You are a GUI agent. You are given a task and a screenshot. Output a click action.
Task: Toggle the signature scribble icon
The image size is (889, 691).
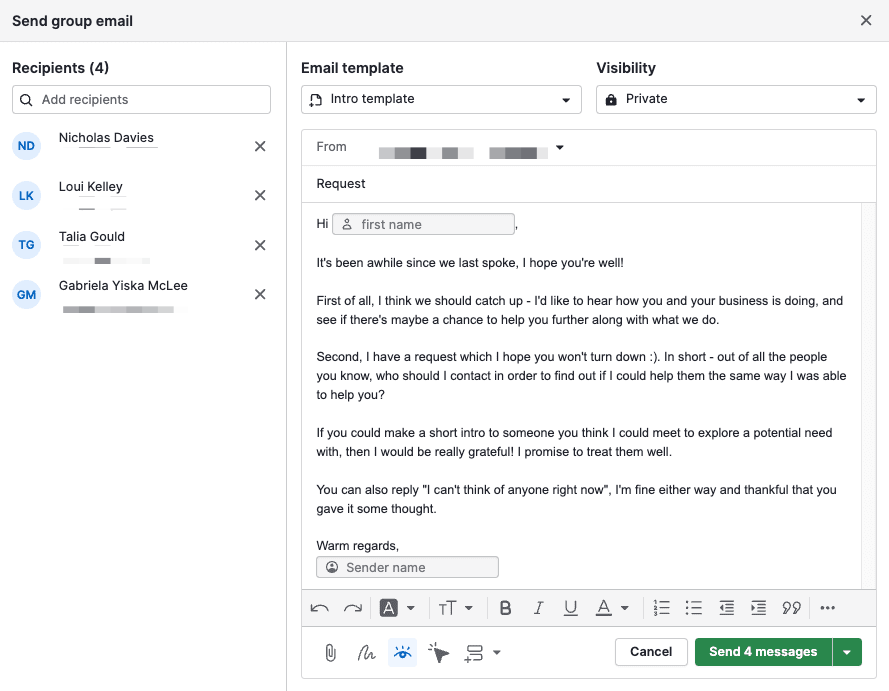click(366, 652)
